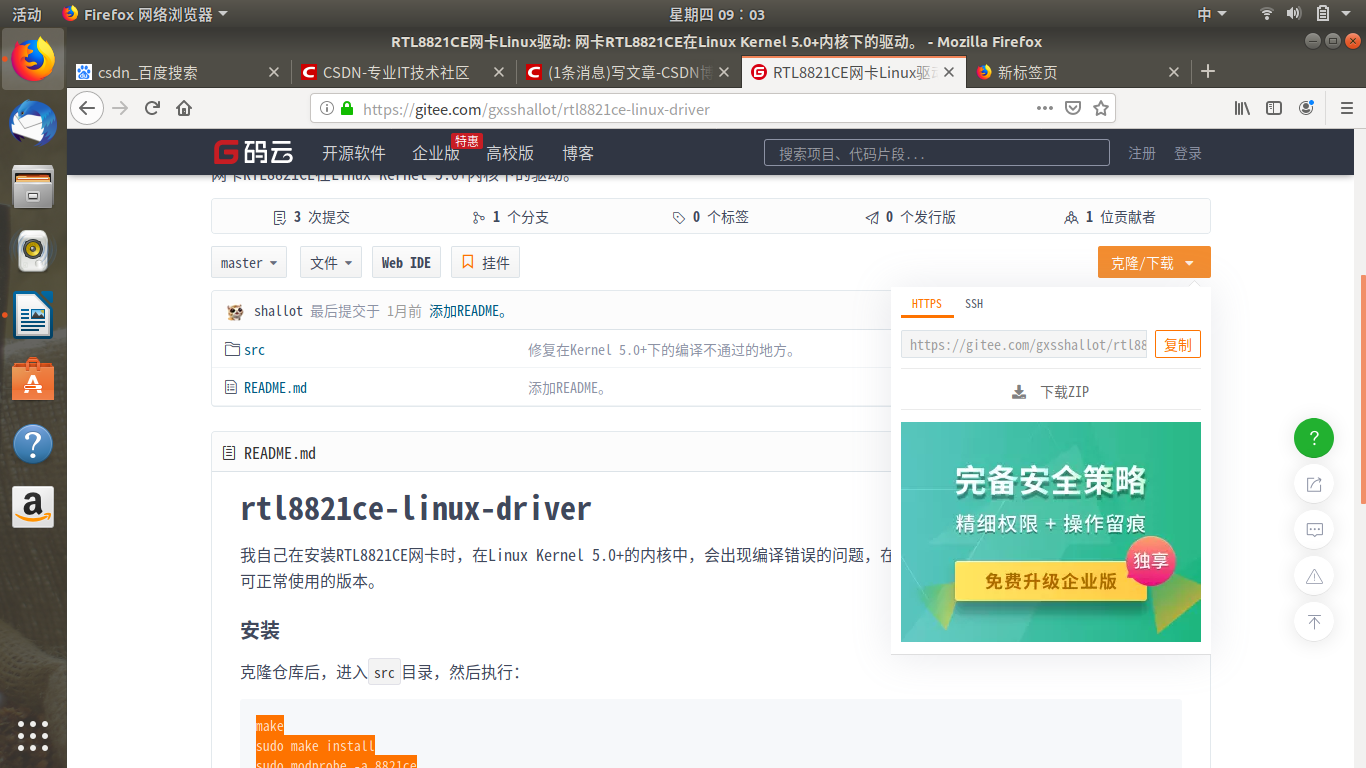Save page to Pocket icon

coord(1072,108)
